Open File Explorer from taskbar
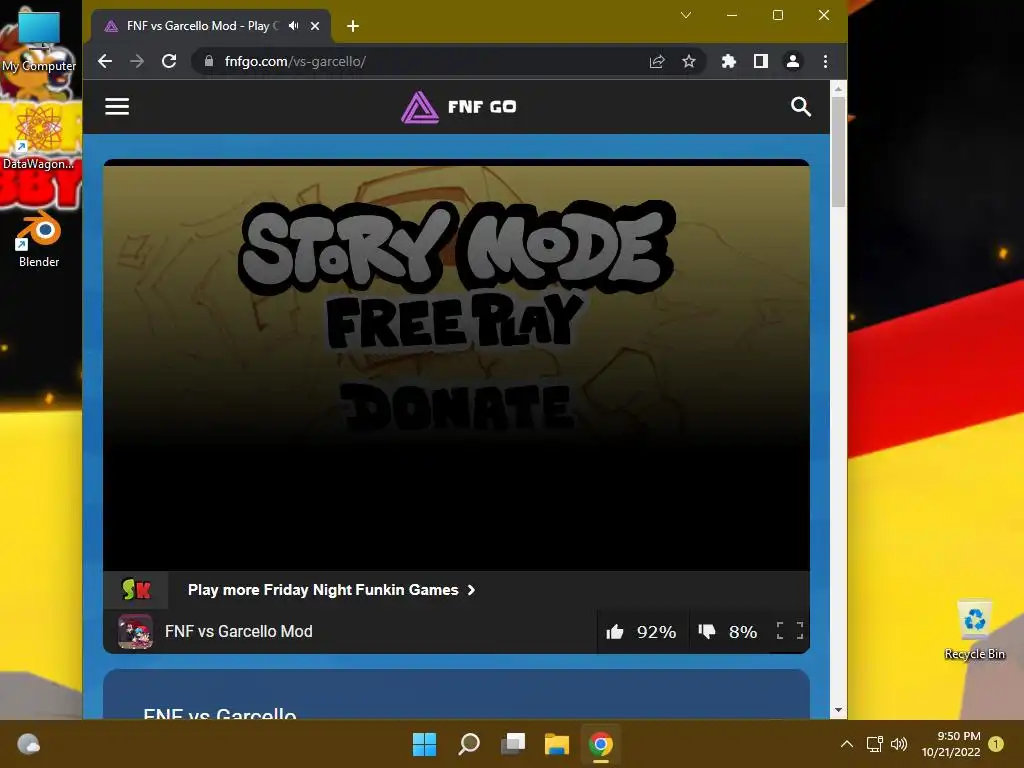This screenshot has width=1024, height=768. (x=557, y=744)
